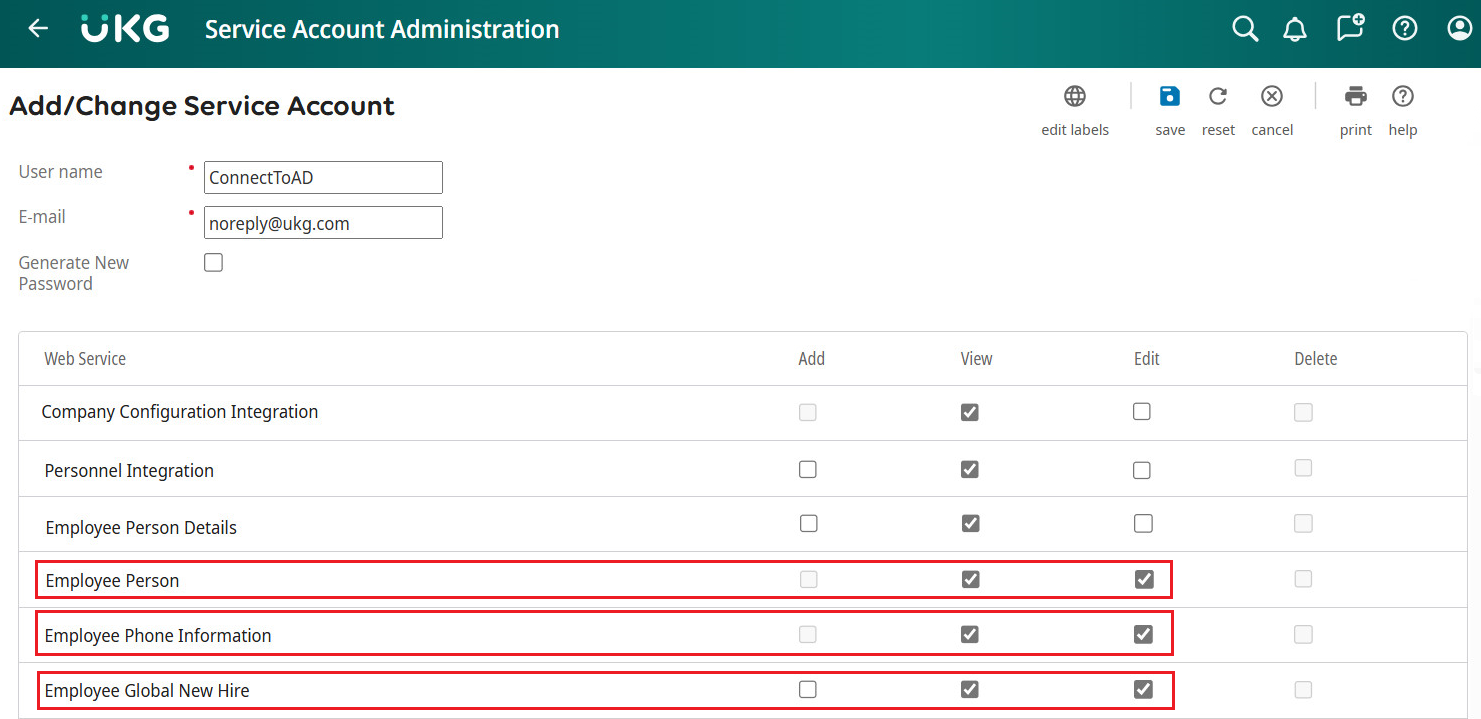The image size is (1481, 719).
Task: Go back using the header arrow
Action: pyautogui.click(x=38, y=29)
